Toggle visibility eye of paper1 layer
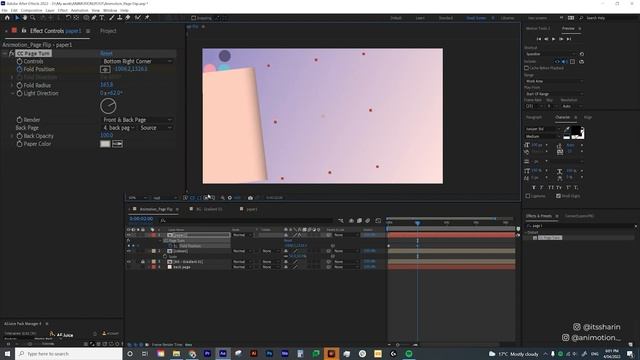The width and height of the screenshot is (640, 360). [129, 235]
